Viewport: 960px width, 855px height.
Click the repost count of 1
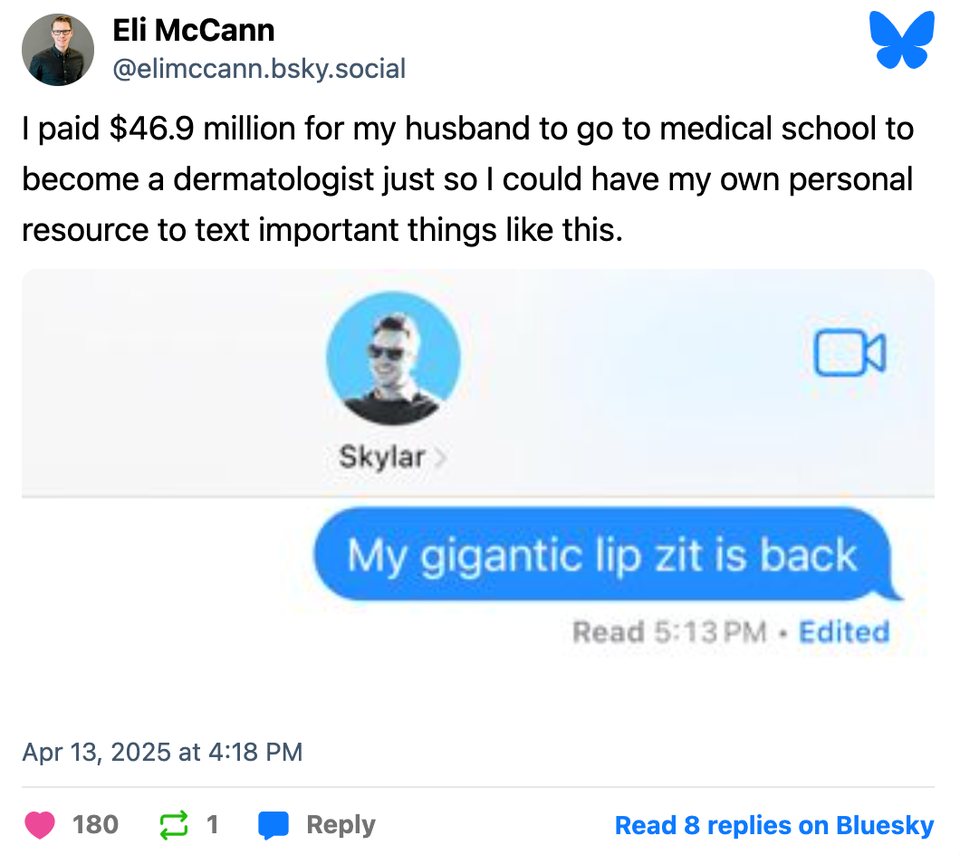(x=212, y=825)
